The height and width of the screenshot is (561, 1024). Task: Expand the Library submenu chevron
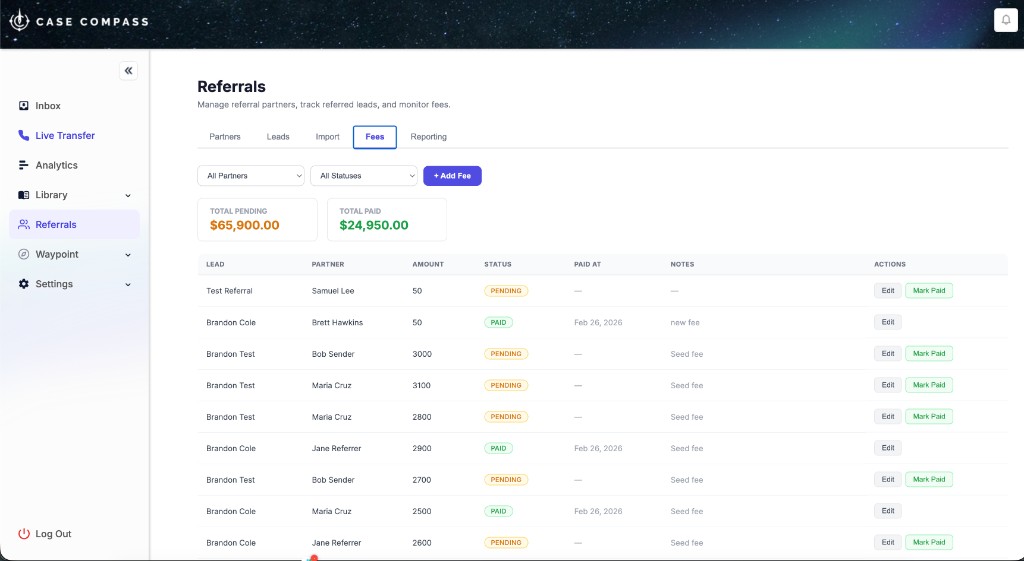click(x=128, y=195)
